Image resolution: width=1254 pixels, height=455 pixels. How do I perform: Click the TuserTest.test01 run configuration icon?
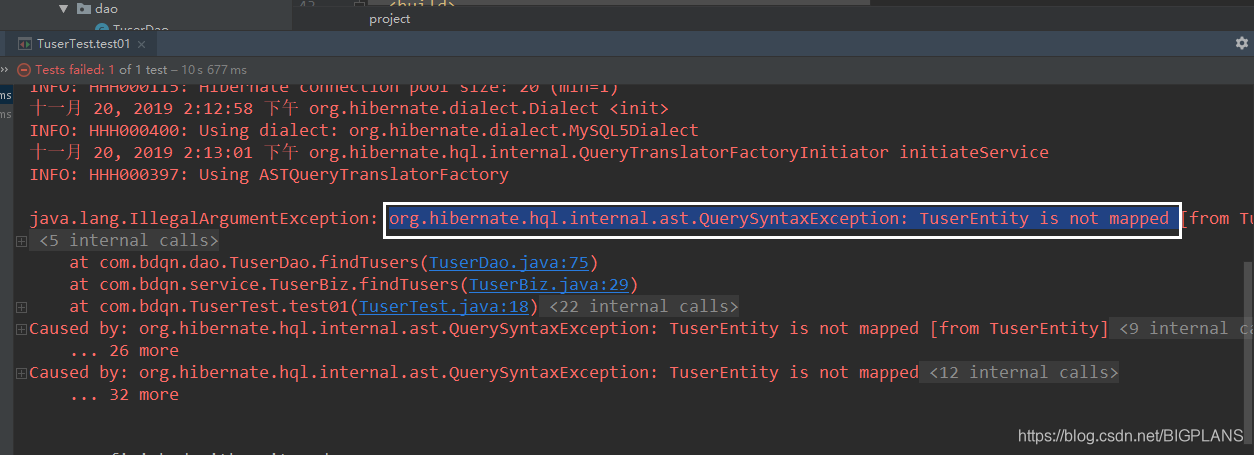[24, 44]
